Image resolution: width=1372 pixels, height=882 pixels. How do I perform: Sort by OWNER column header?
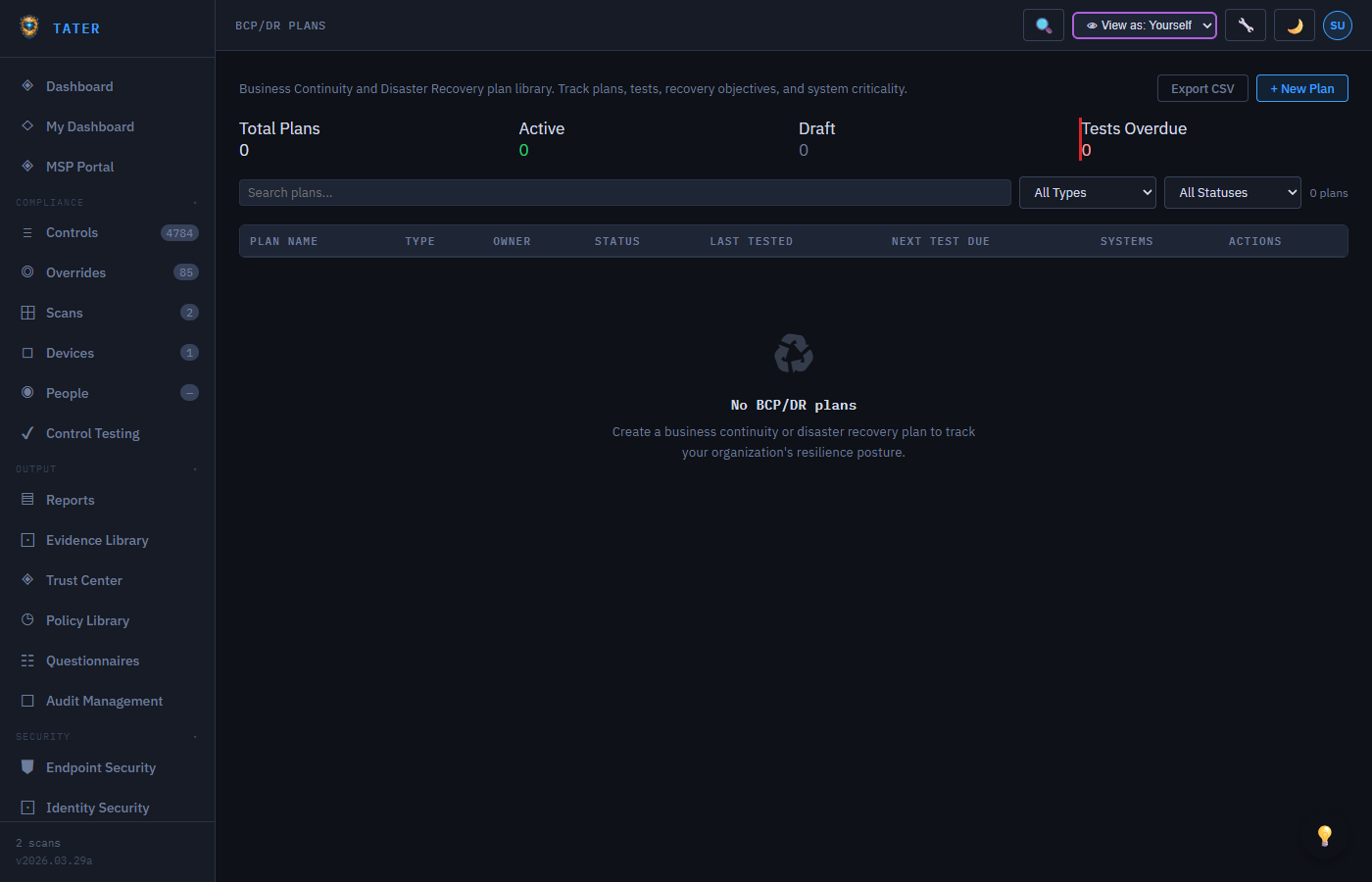[512, 241]
